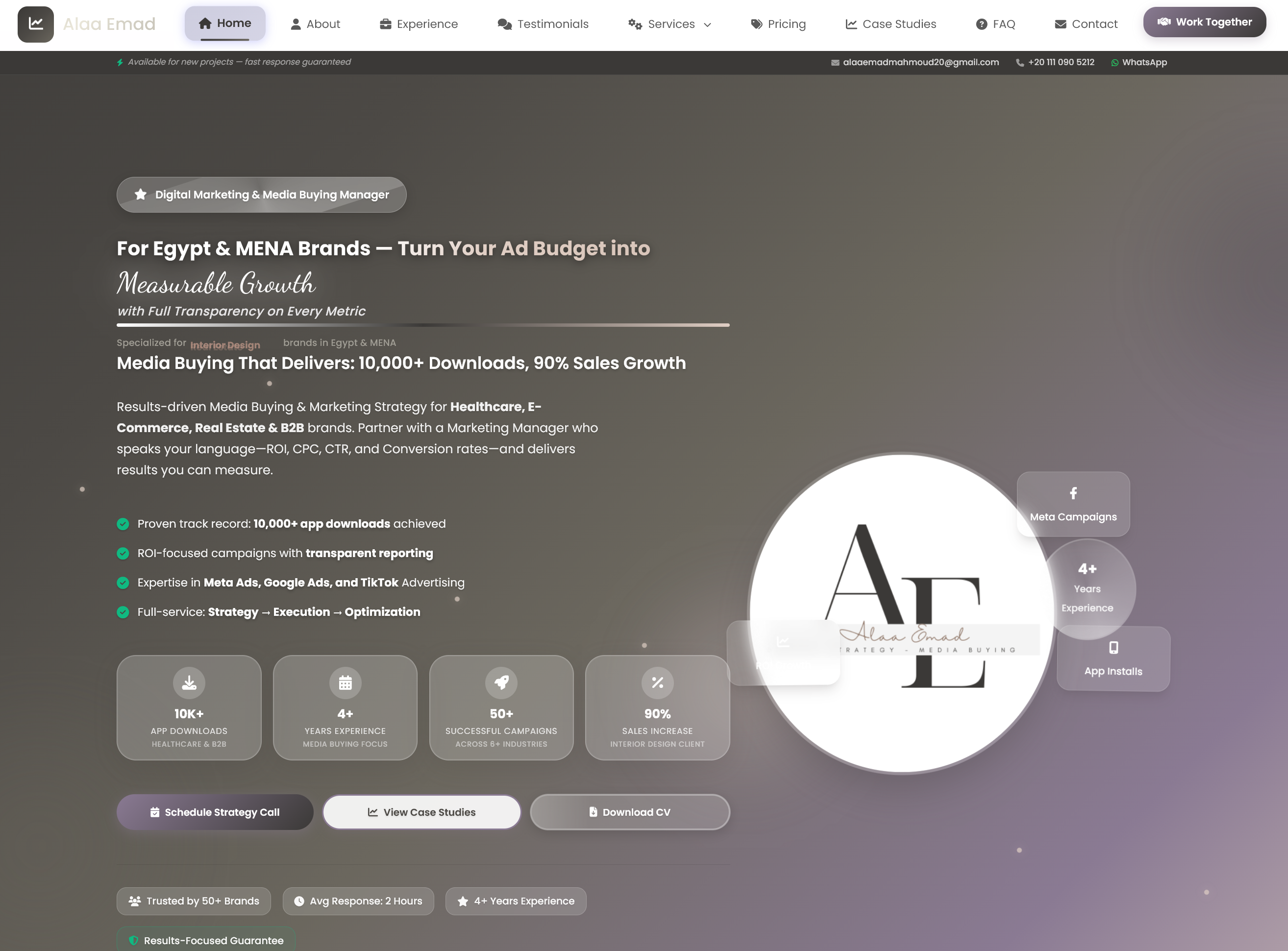The image size is (1288, 951).
Task: Click the rocket icon on 50+ Campaigns card
Action: point(501,683)
